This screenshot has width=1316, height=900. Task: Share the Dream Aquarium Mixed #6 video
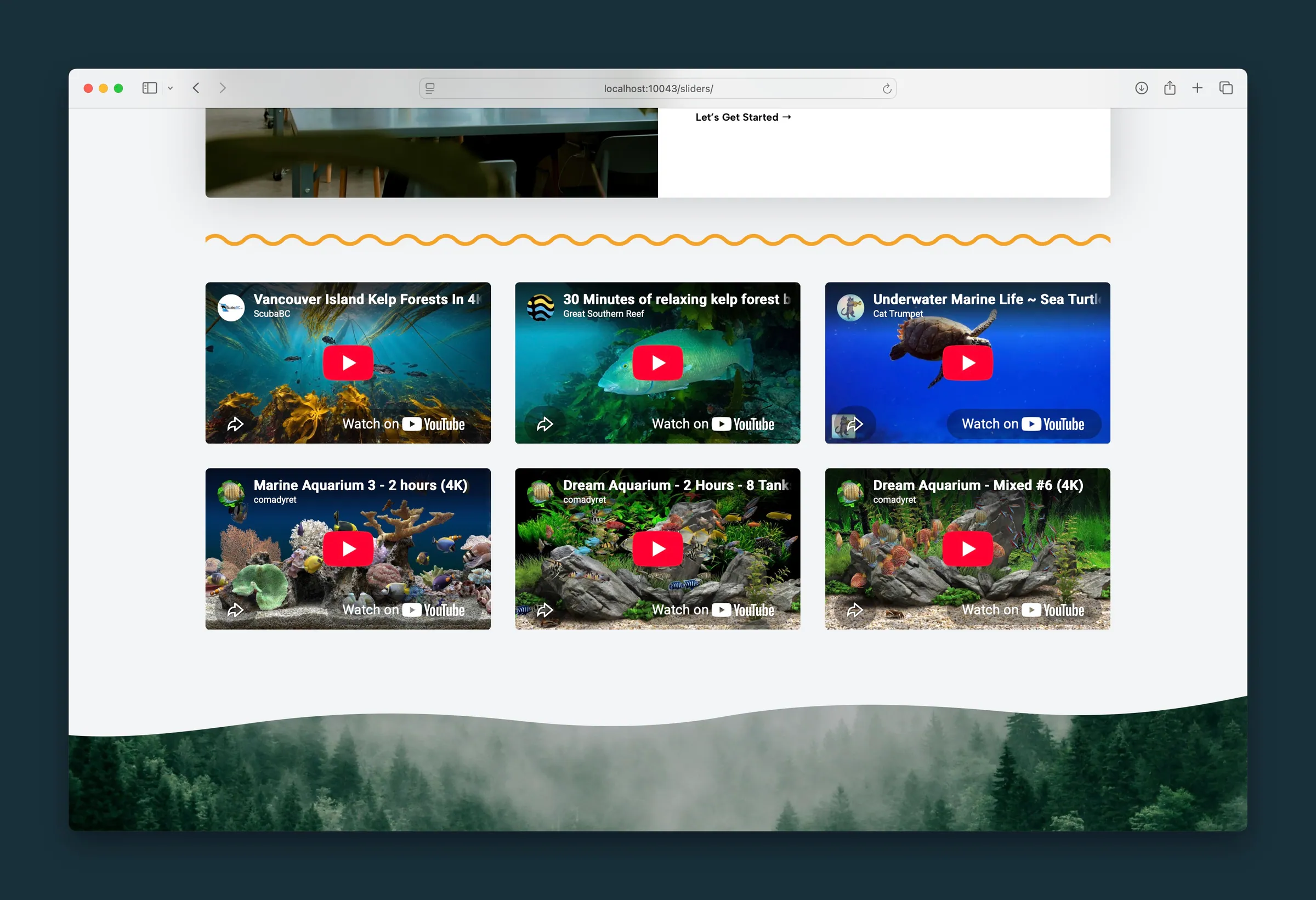(854, 609)
